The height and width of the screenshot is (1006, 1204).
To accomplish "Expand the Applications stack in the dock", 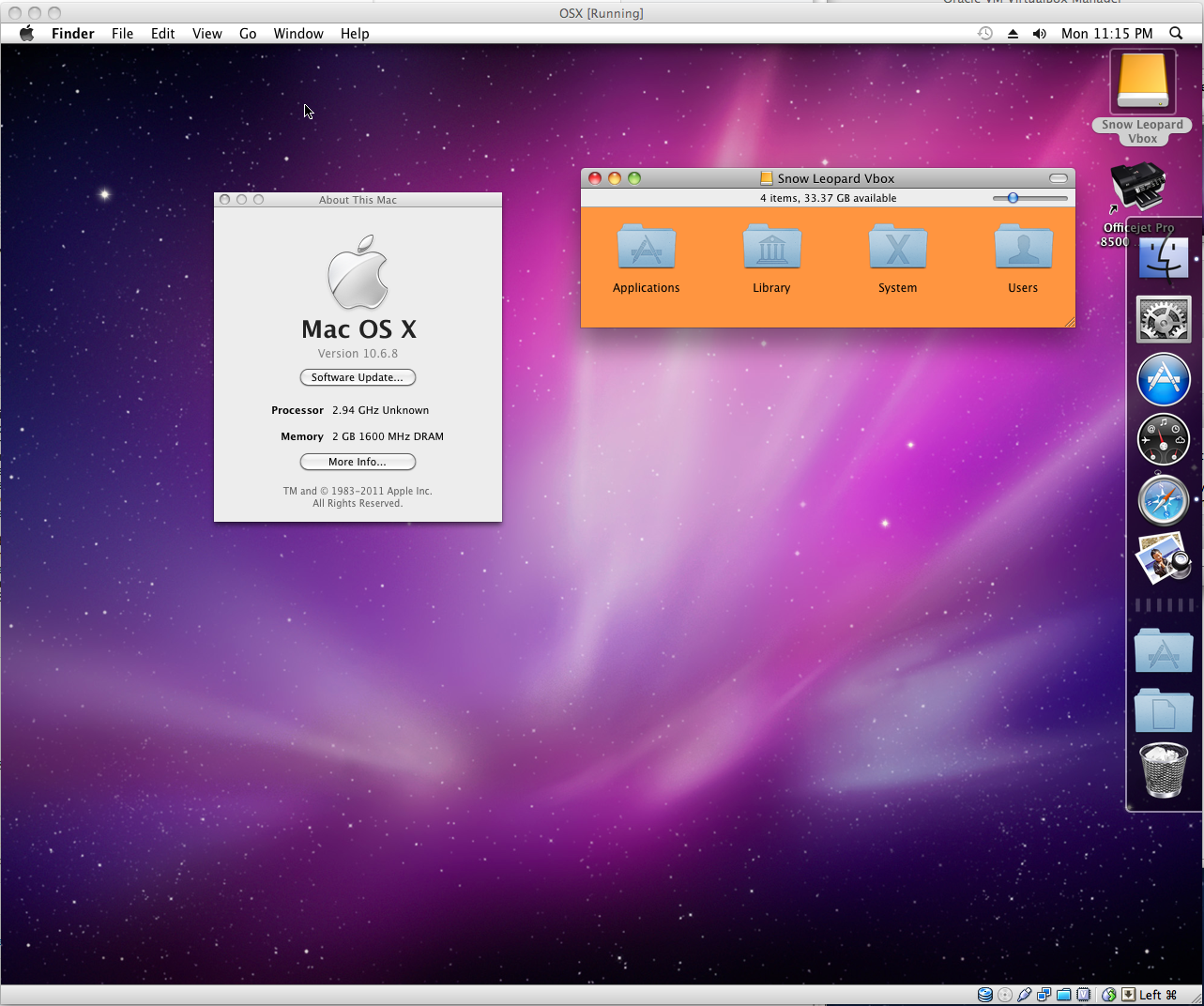I will [1164, 650].
